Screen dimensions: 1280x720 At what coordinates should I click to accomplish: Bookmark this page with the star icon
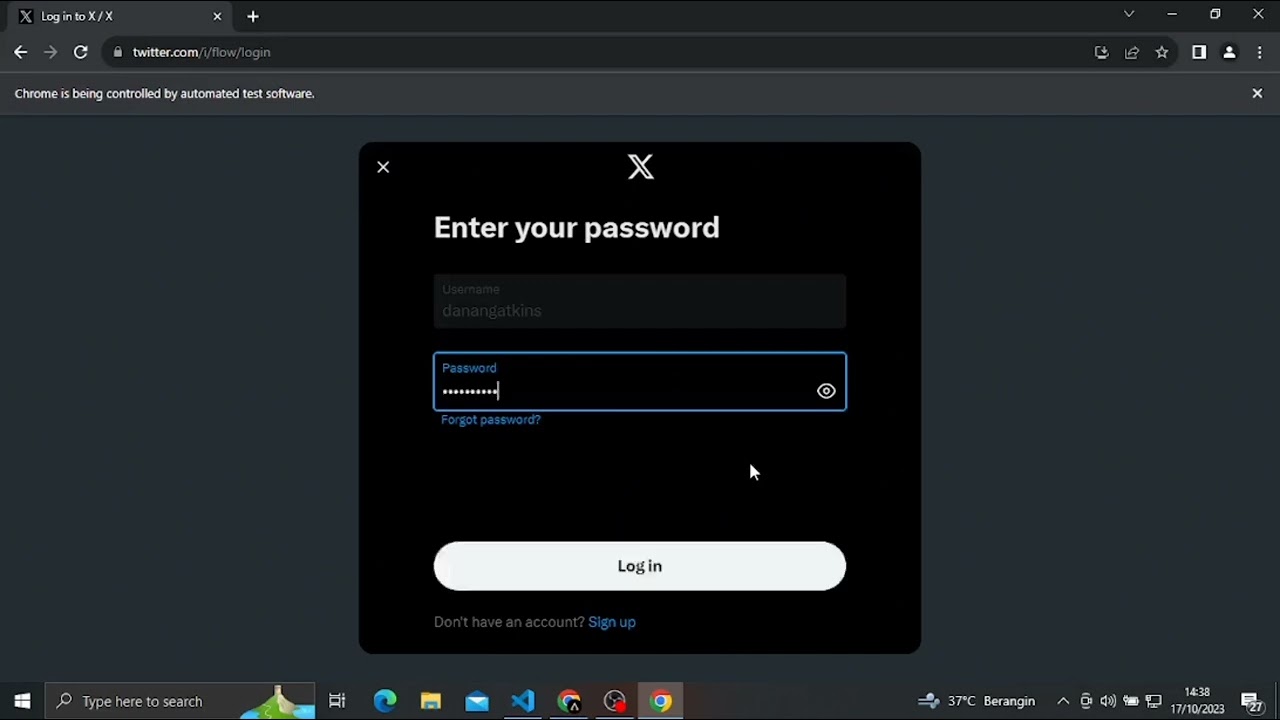pyautogui.click(x=1162, y=52)
